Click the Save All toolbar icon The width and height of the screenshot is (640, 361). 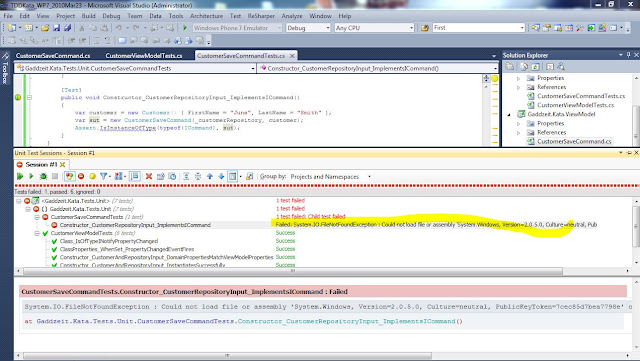[x=67, y=28]
